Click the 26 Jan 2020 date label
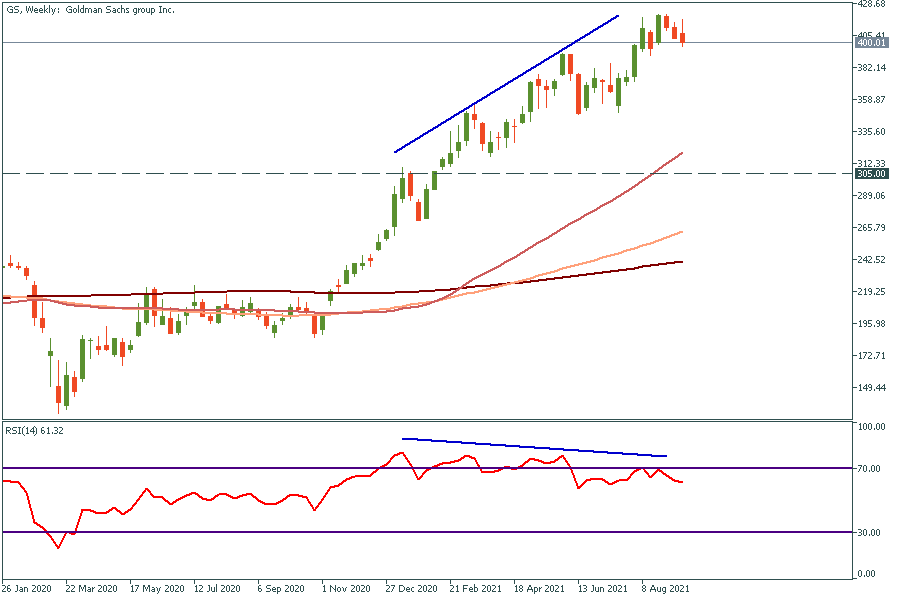The height and width of the screenshot is (600, 900). (27, 589)
